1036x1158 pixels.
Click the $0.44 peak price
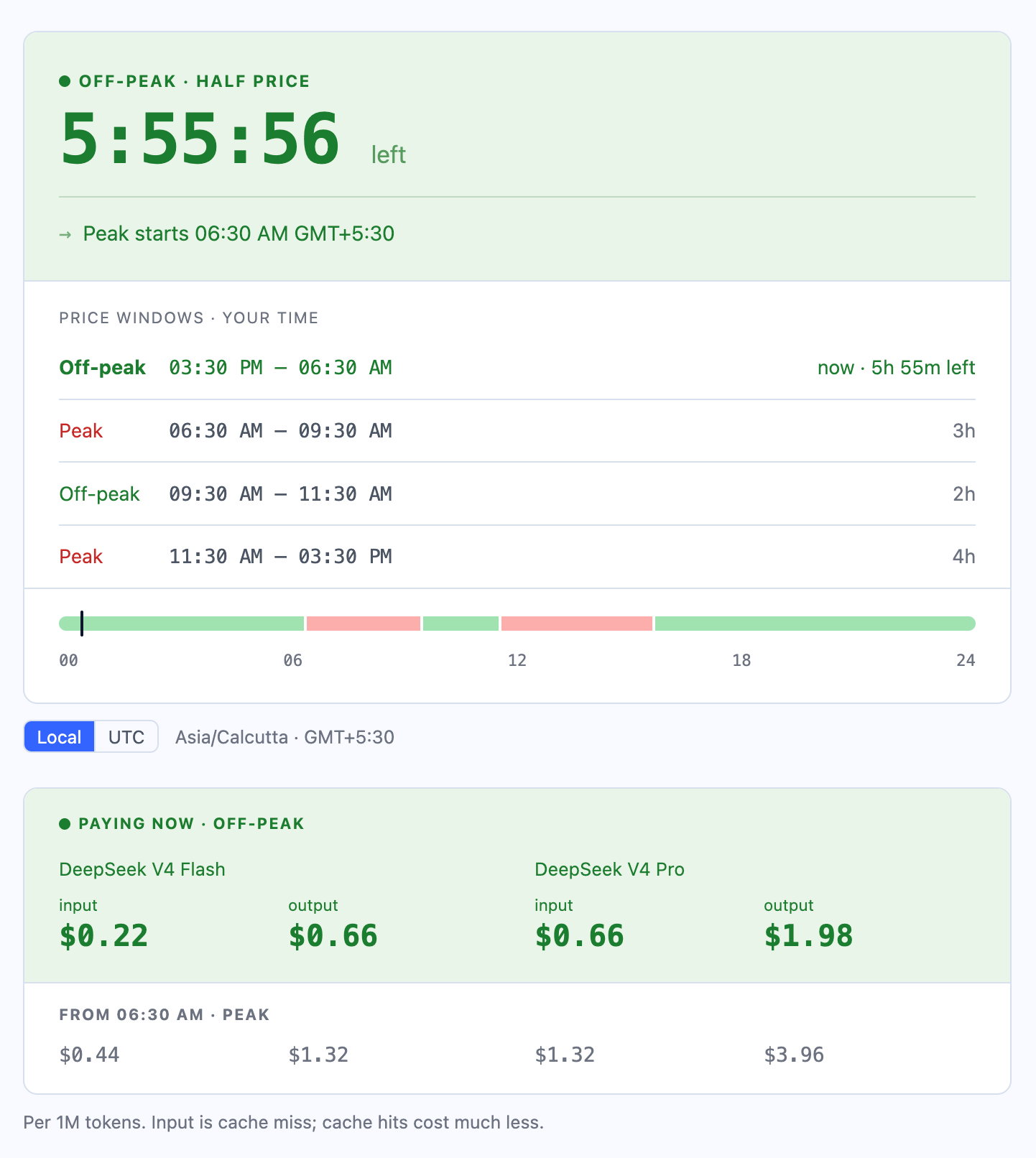pyautogui.click(x=89, y=1055)
